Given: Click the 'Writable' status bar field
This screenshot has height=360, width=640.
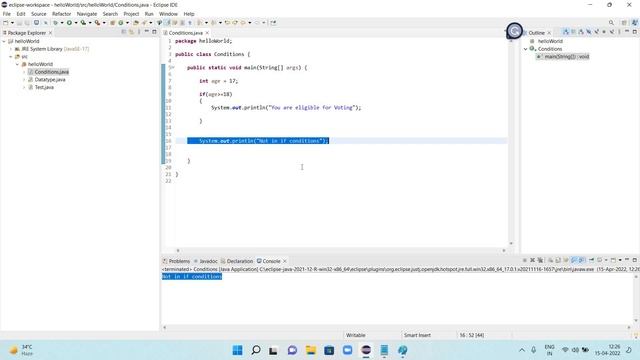Looking at the screenshot, I should pyautogui.click(x=356, y=335).
